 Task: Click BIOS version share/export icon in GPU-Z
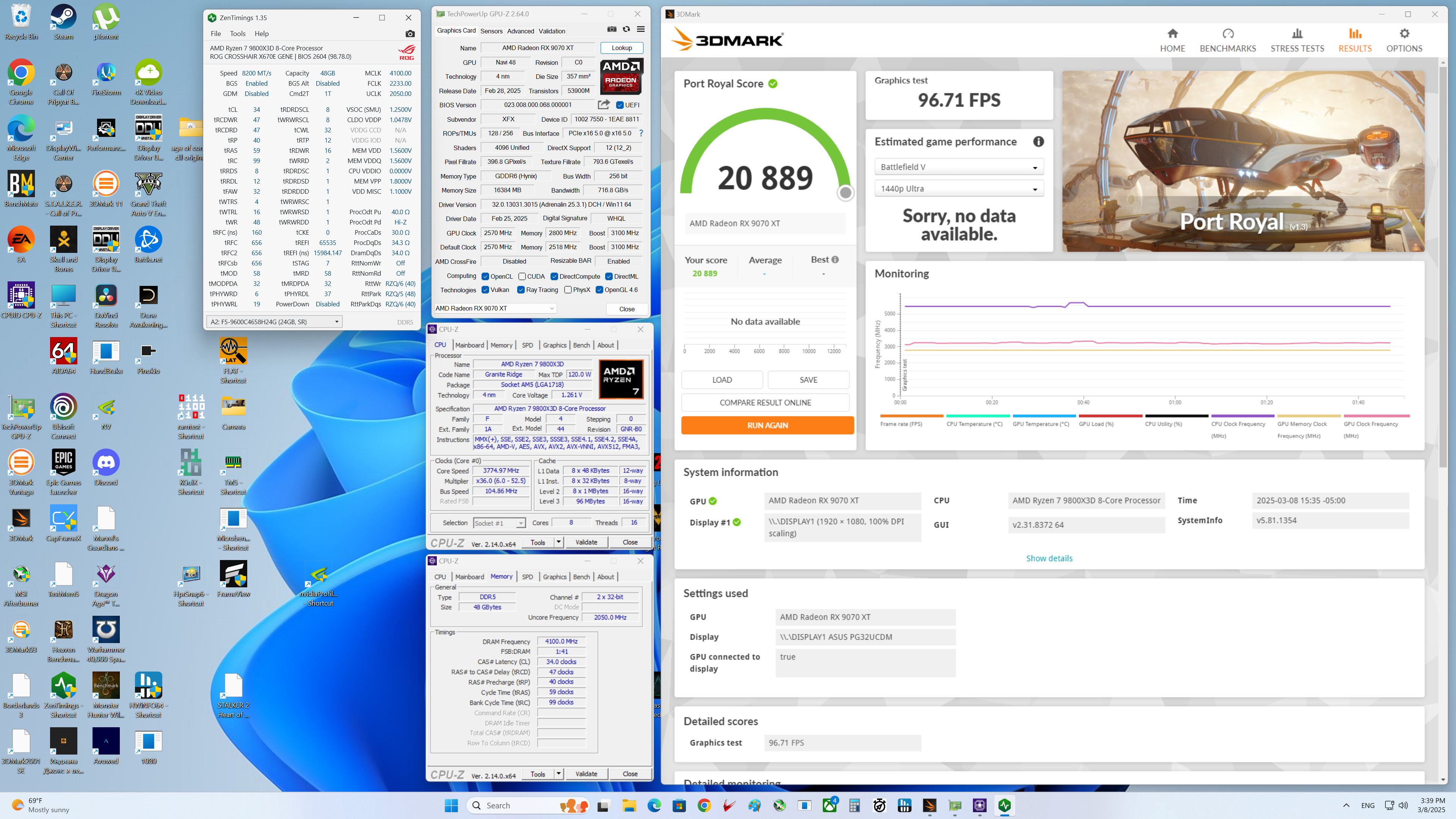(604, 105)
